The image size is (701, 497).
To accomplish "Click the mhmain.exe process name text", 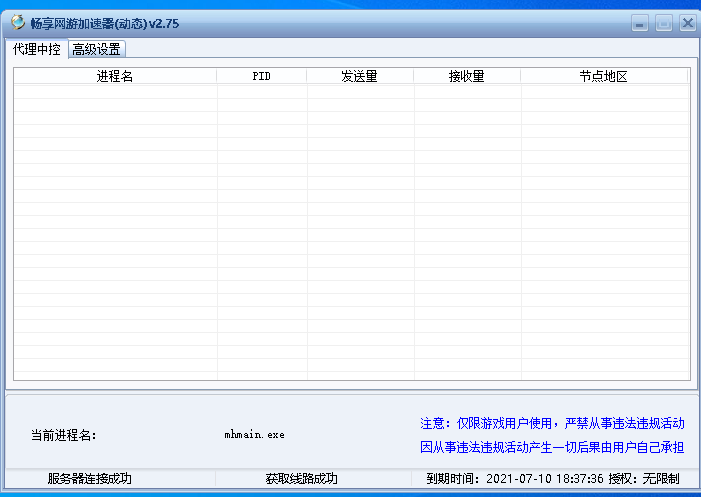I will pyautogui.click(x=254, y=434).
